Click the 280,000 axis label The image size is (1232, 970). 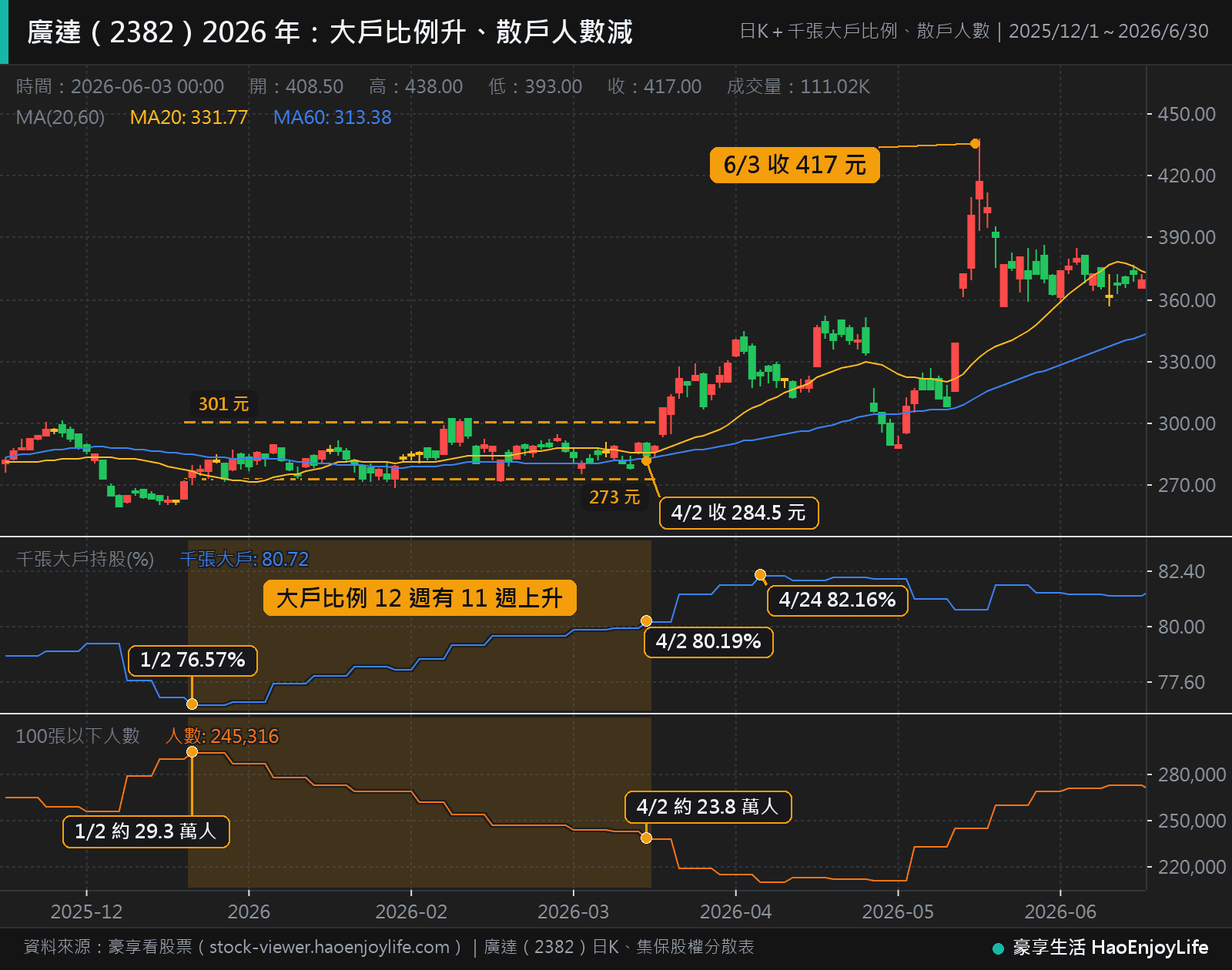point(1192,774)
